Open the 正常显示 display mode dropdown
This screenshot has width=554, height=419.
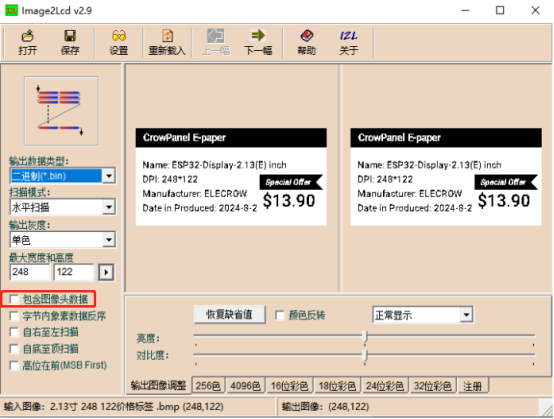pyautogui.click(x=466, y=315)
